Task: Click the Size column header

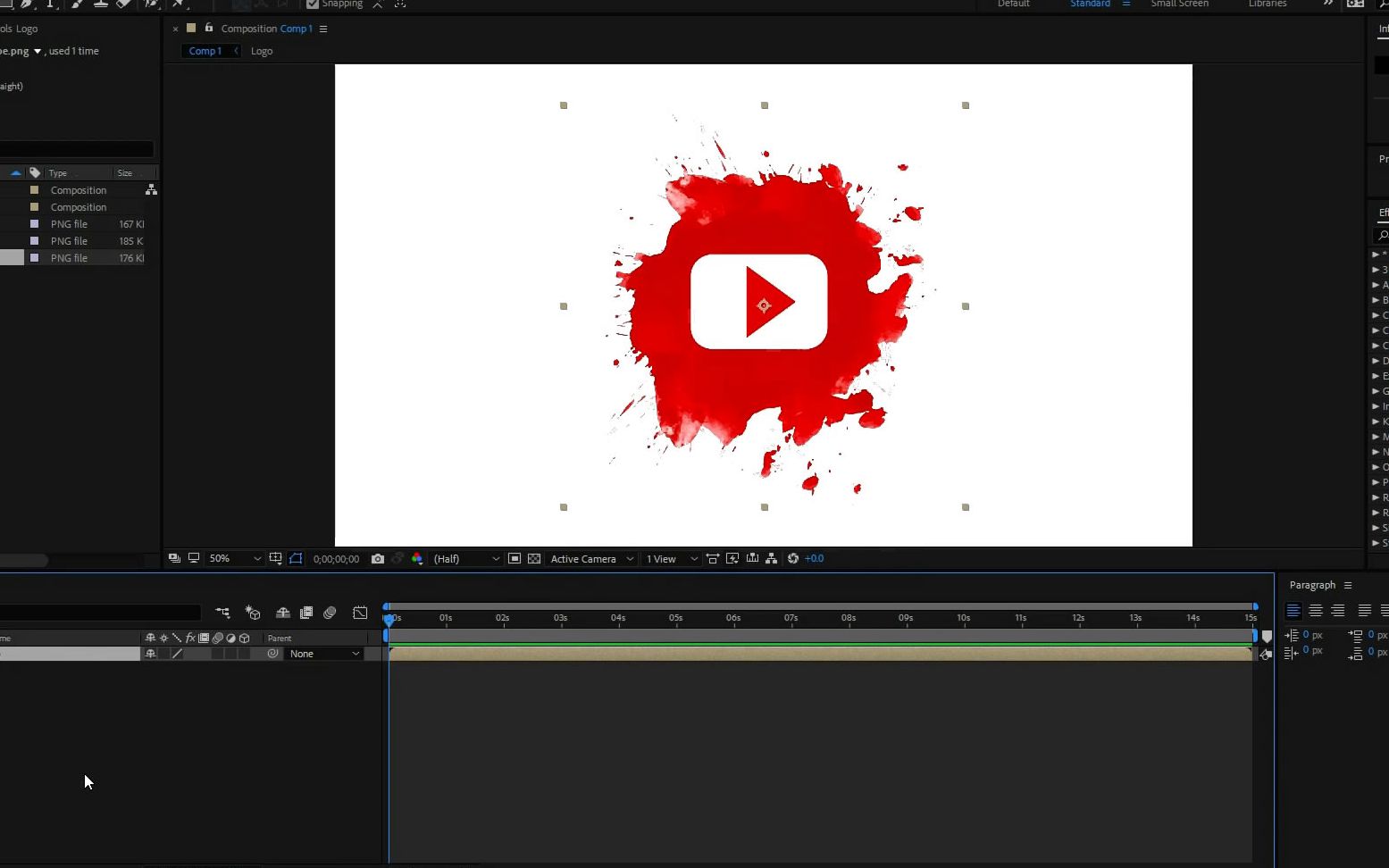Action: [125, 173]
